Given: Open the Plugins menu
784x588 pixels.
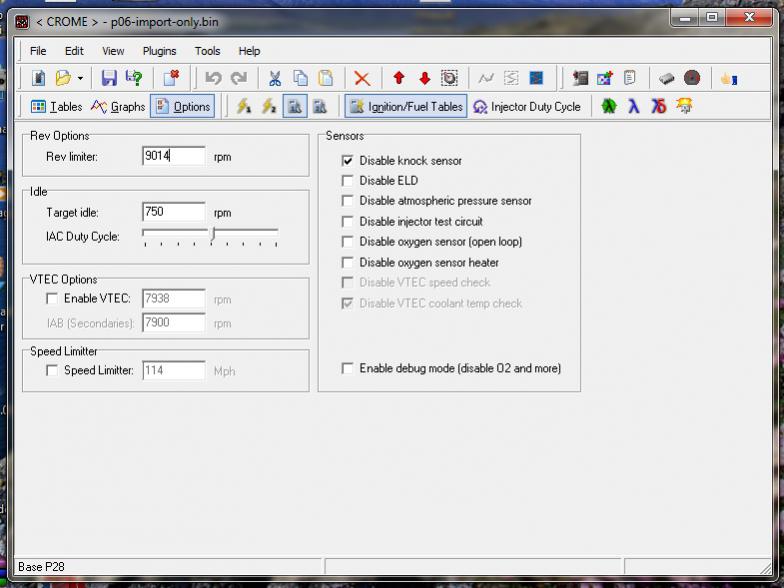Looking at the screenshot, I should [160, 51].
